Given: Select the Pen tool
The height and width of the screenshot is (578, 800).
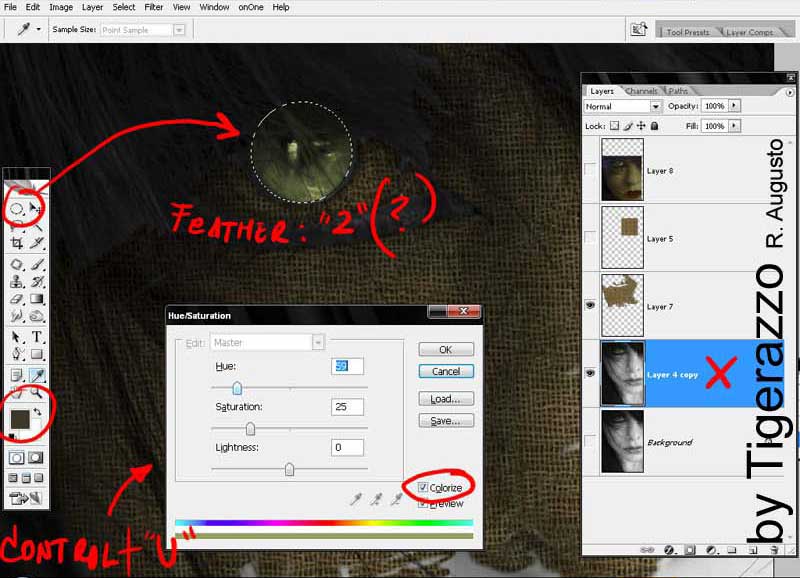Looking at the screenshot, I should click(16, 354).
